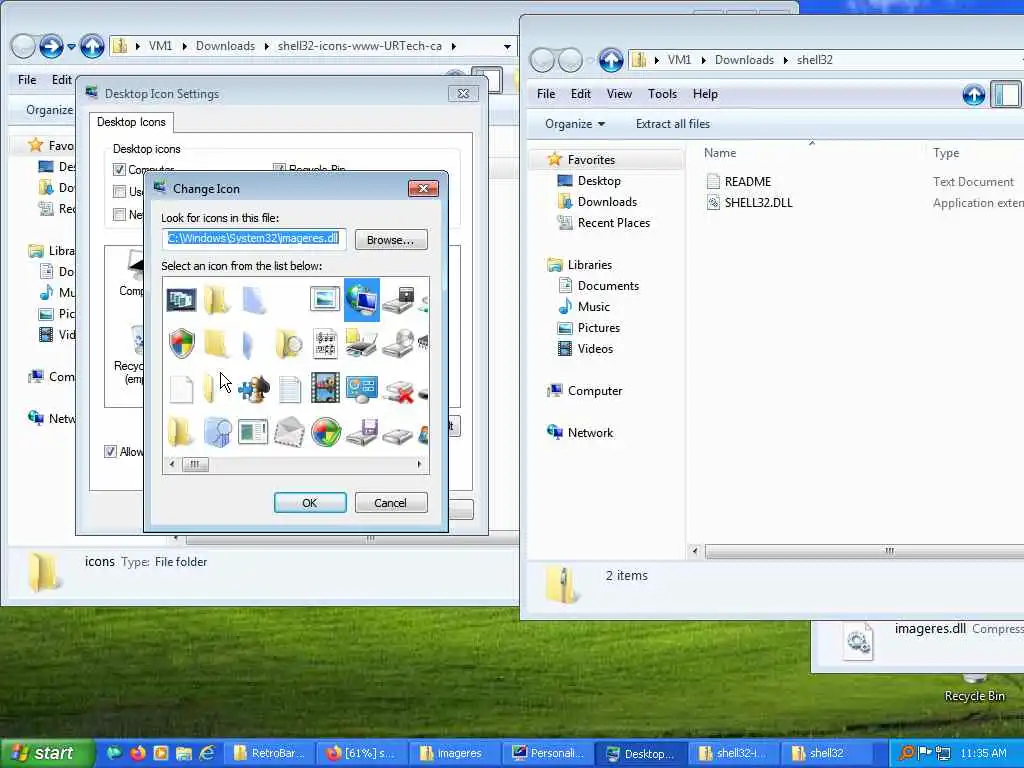Choose the blue control panel display icon

[x=362, y=389]
